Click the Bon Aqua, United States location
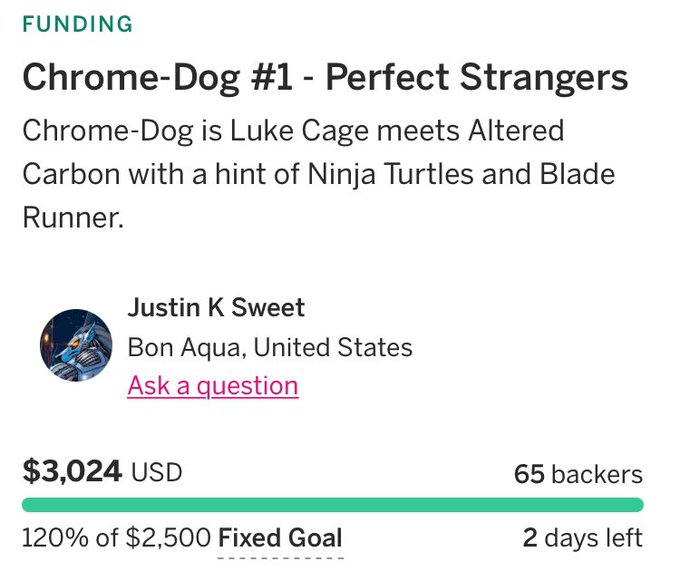680x581 pixels. 270,347
